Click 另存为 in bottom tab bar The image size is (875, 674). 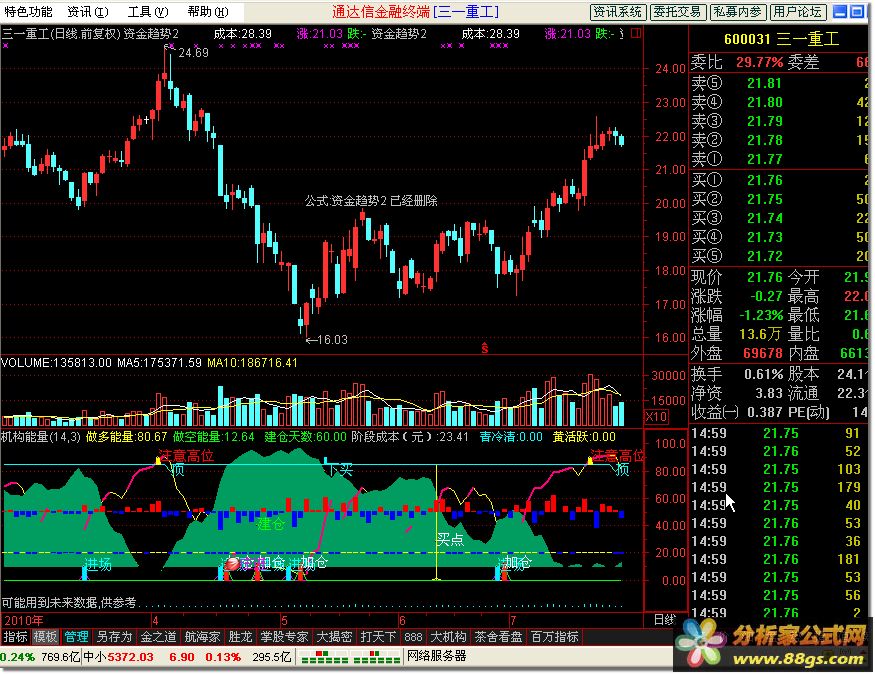click(114, 637)
